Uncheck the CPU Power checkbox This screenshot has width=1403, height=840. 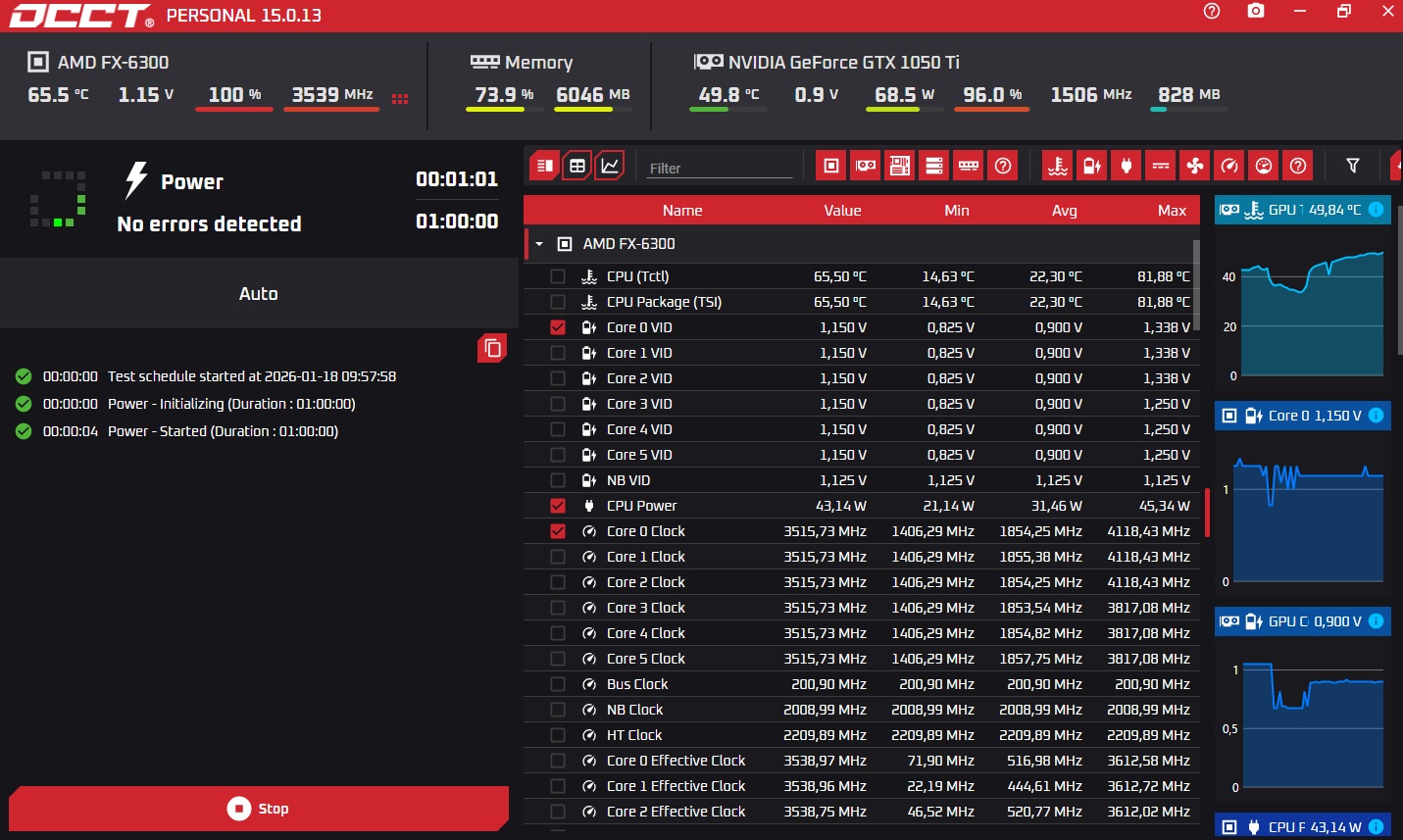pos(558,506)
